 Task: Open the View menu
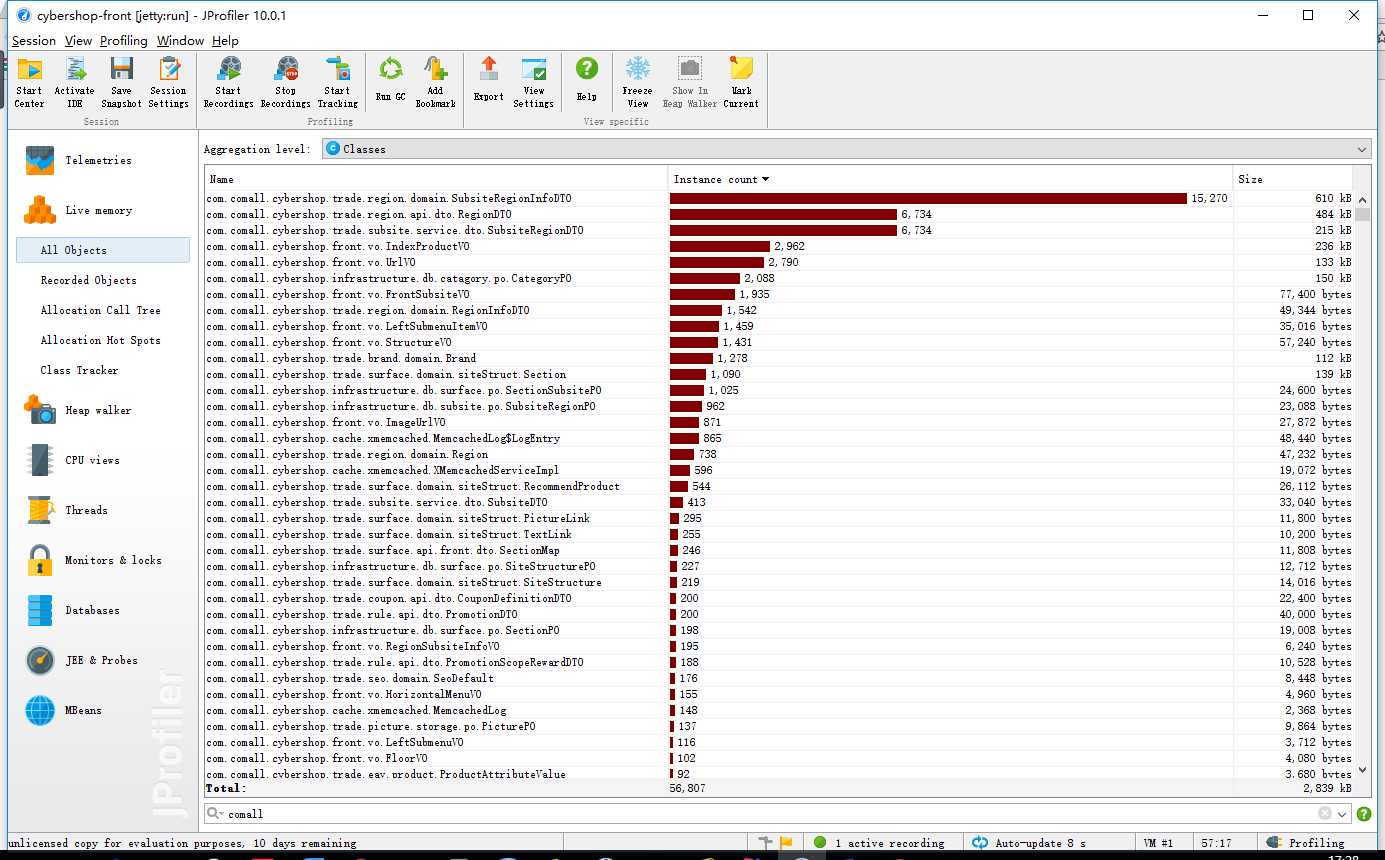pos(78,41)
